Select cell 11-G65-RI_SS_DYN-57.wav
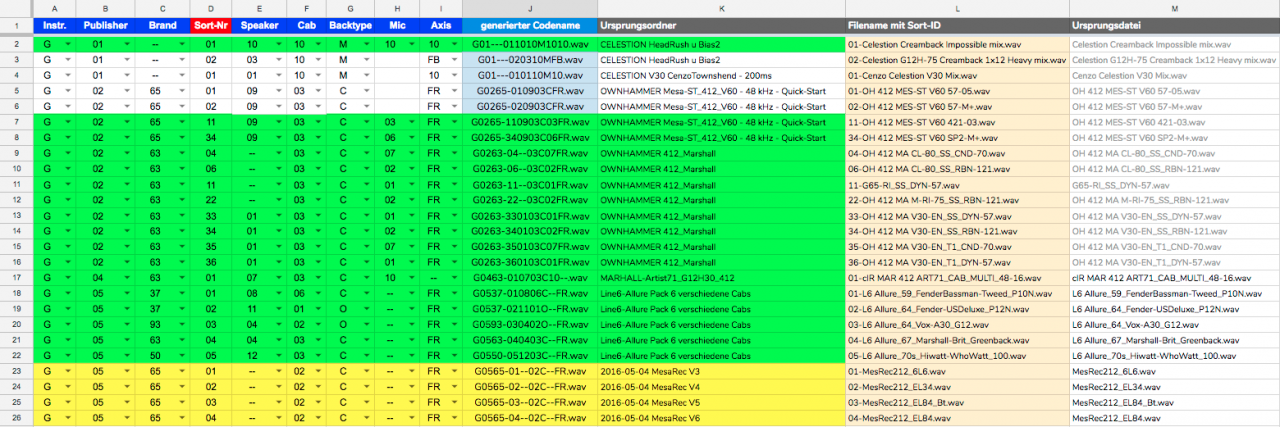The width and height of the screenshot is (1280, 427). coord(956,185)
